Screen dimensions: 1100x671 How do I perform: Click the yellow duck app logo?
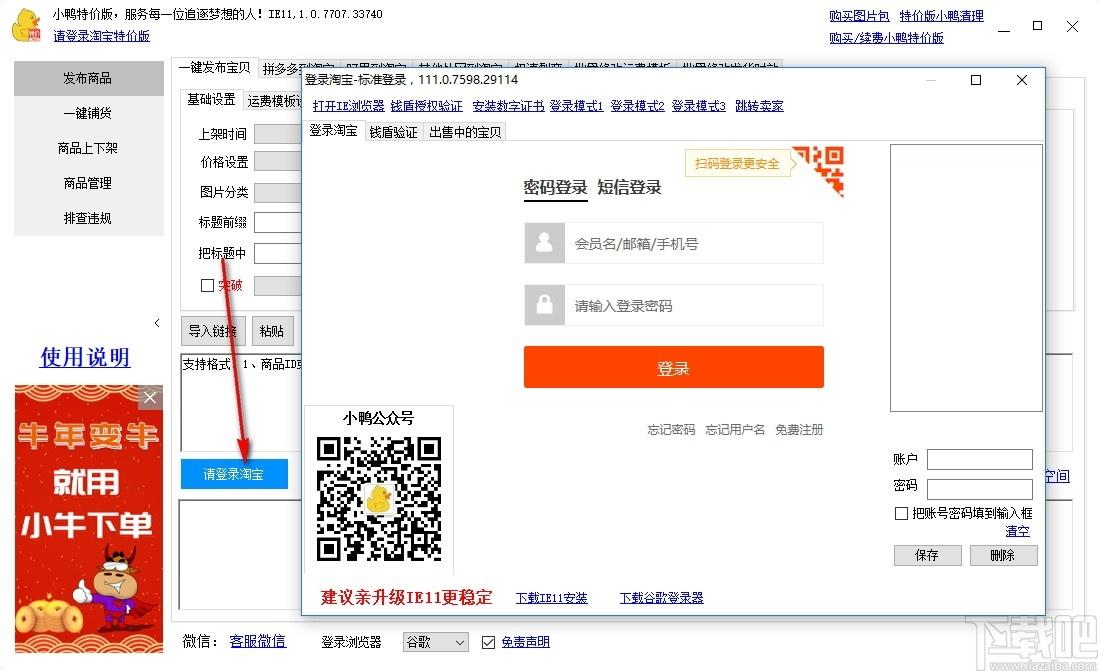(26, 25)
